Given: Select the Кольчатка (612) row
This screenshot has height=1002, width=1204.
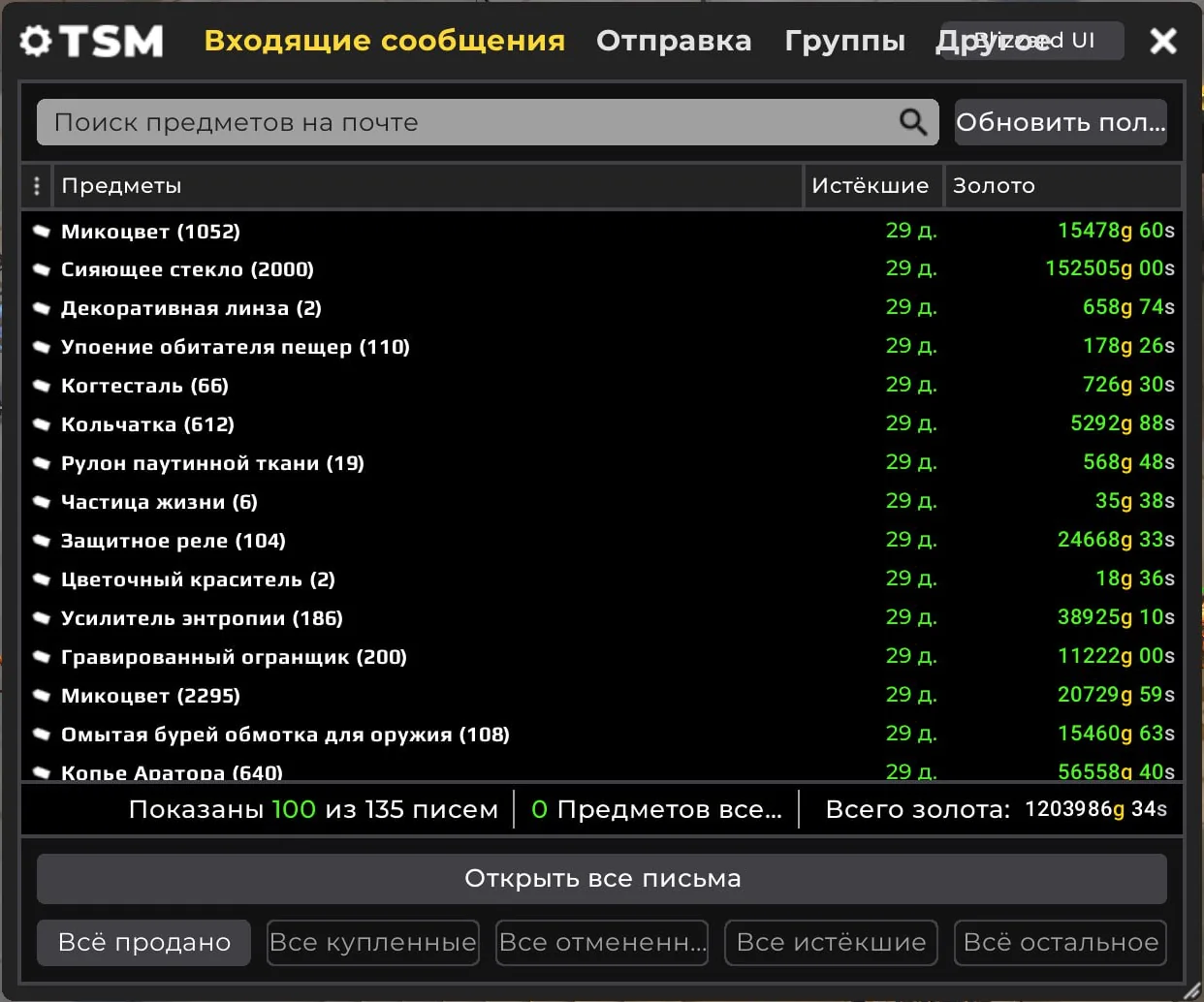Looking at the screenshot, I should pyautogui.click(x=602, y=424).
